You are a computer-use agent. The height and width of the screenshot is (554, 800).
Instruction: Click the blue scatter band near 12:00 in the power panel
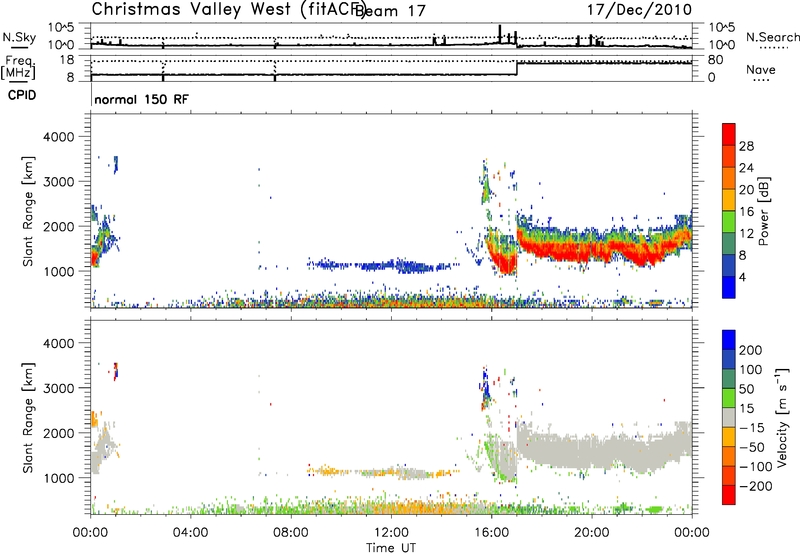[x=391, y=265]
